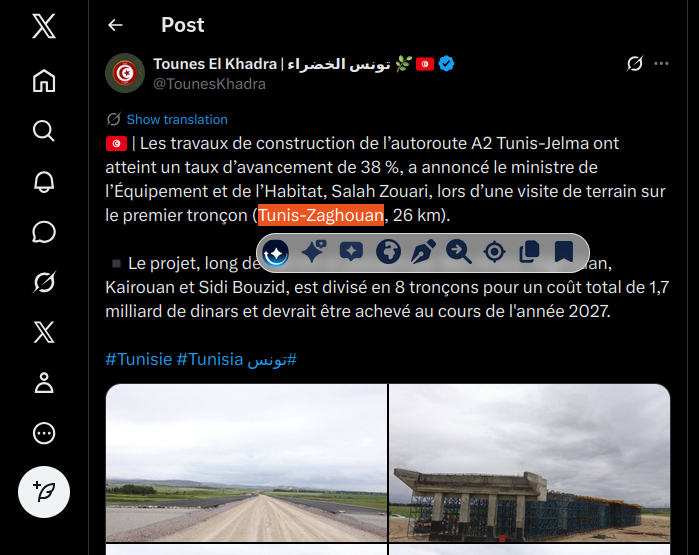
Task: Click the target focus icon in popup toolbar
Action: pyautogui.click(x=494, y=252)
